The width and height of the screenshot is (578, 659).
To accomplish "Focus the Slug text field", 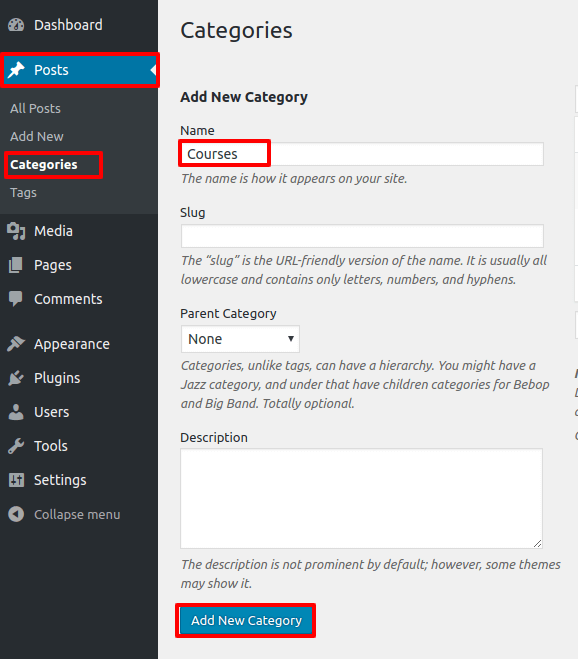I will click(362, 236).
